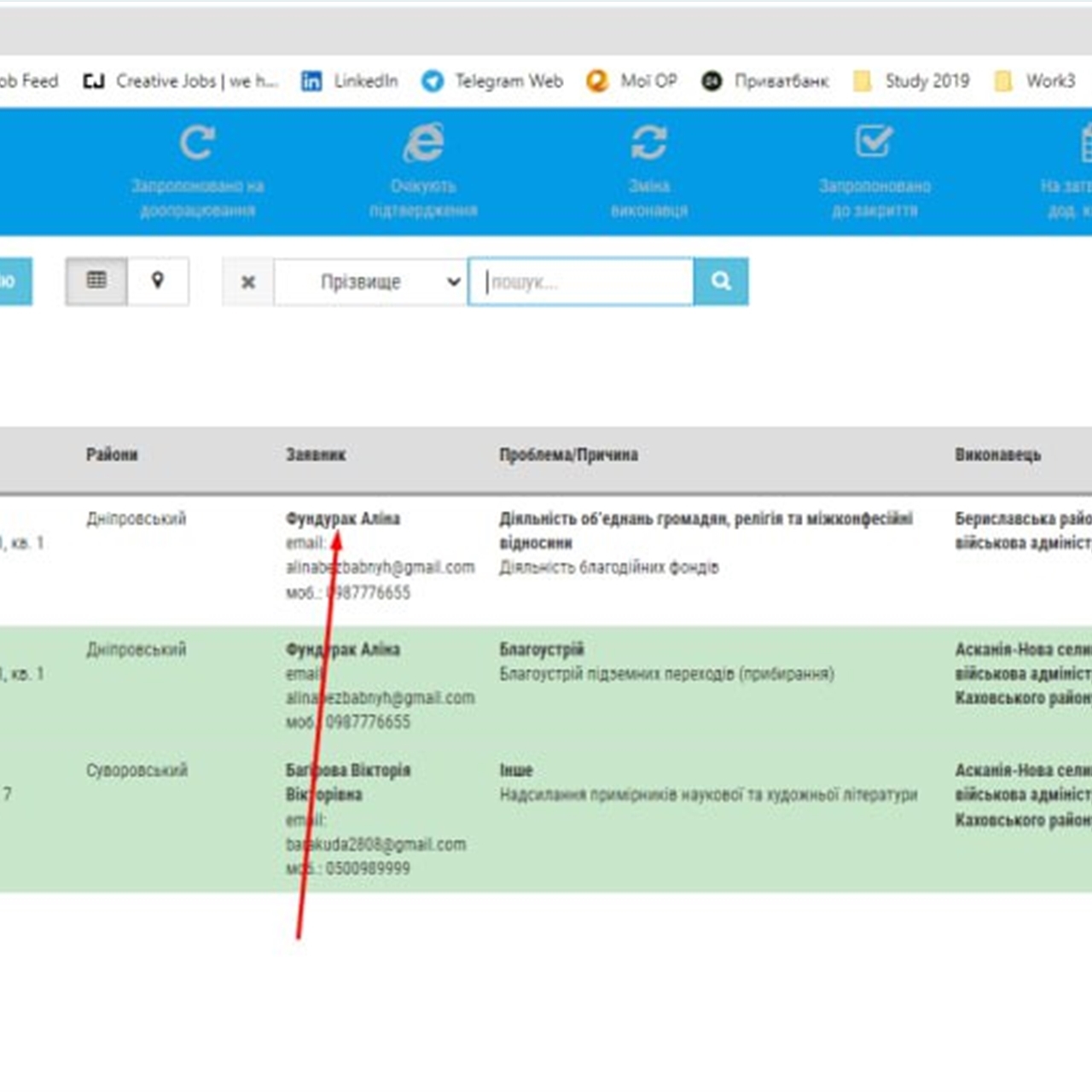1092x1092 pixels.
Task: Open the 'Очікують підтвердження' status icon
Action: click(x=423, y=143)
